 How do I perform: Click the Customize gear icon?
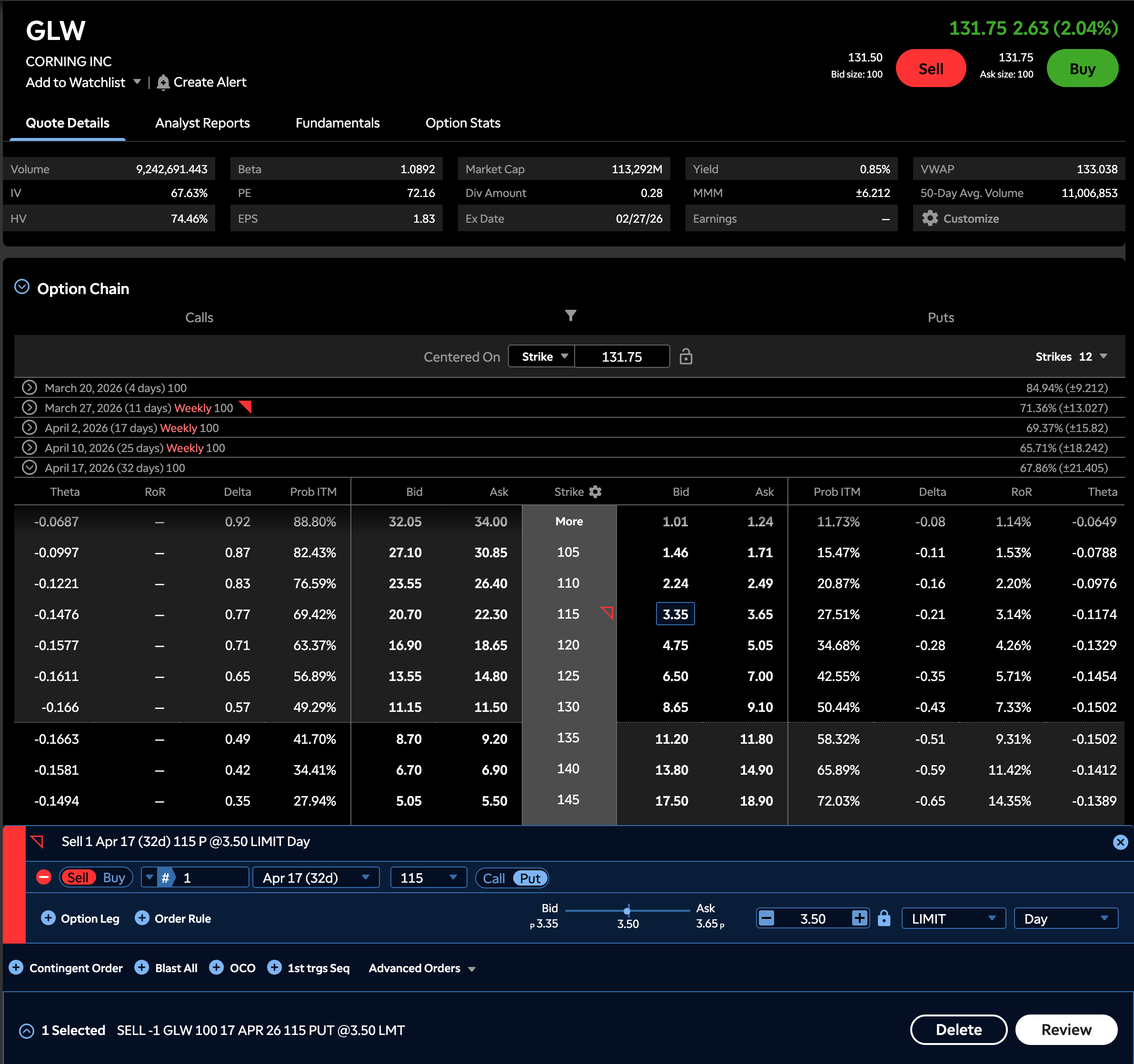[x=930, y=218]
